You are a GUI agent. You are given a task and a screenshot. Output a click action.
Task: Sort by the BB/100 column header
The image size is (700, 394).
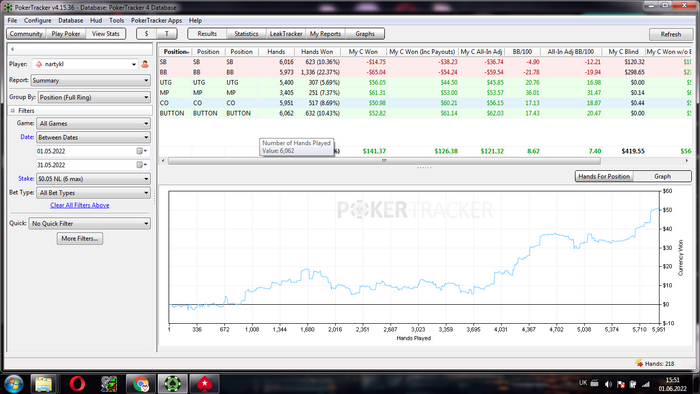point(522,52)
